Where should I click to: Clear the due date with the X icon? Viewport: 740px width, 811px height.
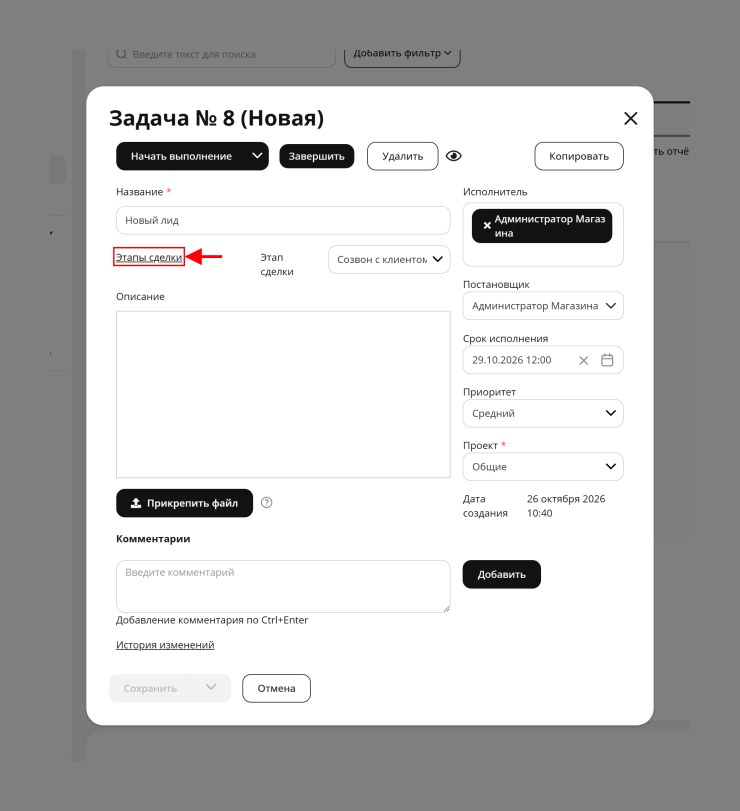(x=583, y=361)
